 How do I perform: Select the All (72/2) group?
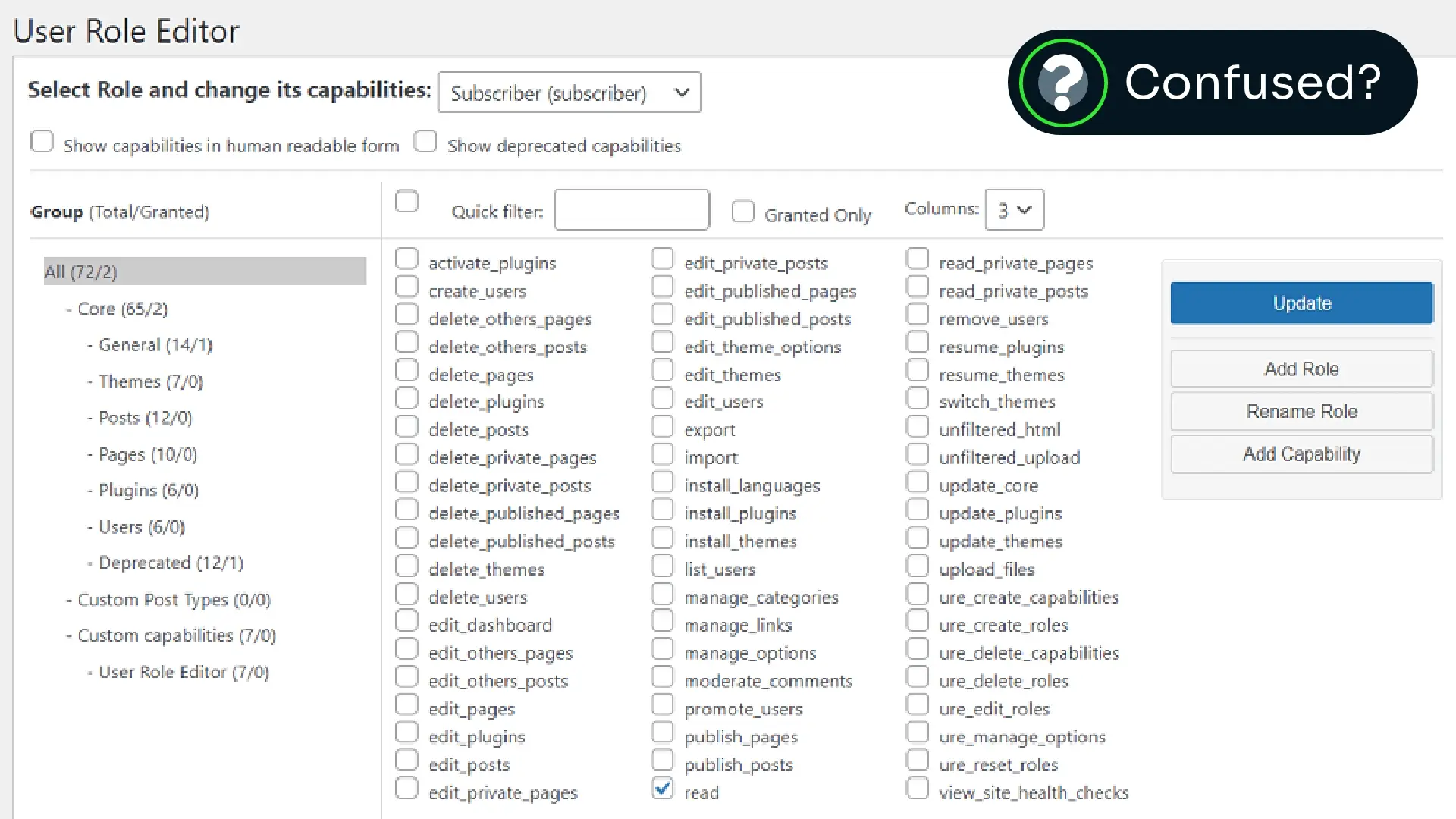point(205,271)
